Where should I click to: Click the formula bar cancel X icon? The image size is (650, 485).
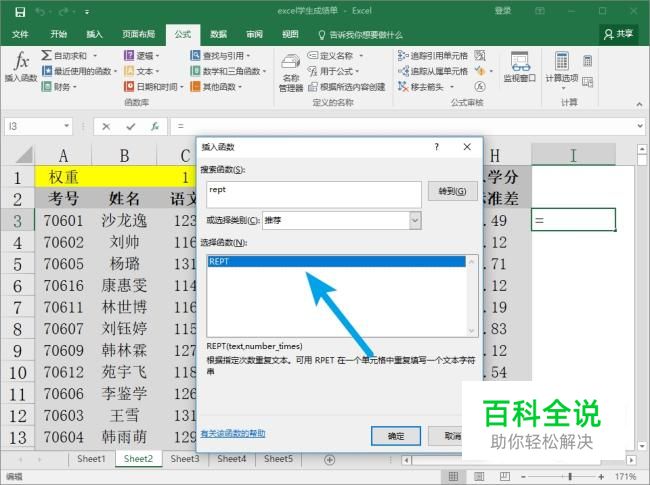pyautogui.click(x=106, y=126)
